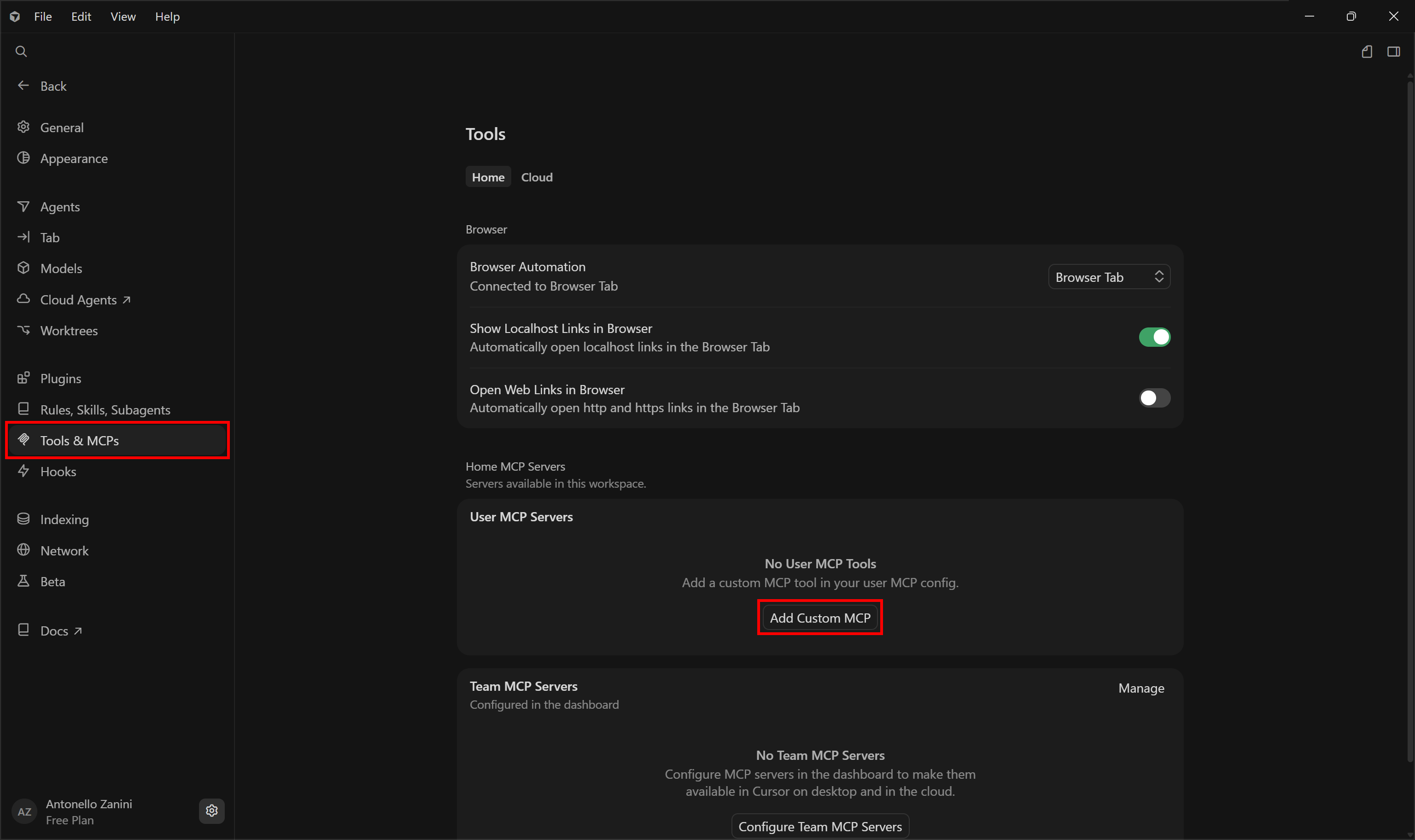Image resolution: width=1415 pixels, height=840 pixels.
Task: Click the Antonello Zanini account name
Action: pos(89,804)
